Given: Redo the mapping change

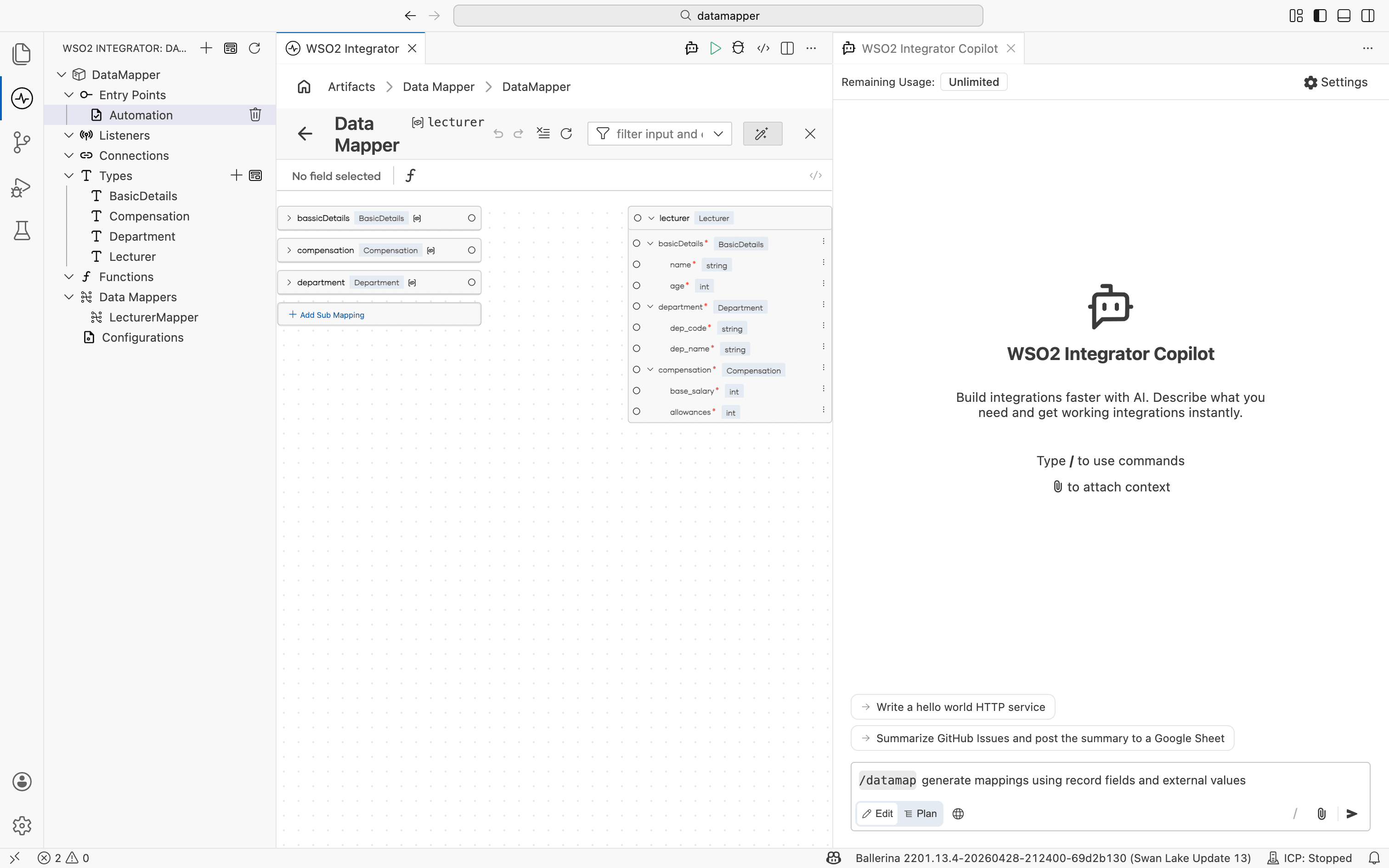Looking at the screenshot, I should pyautogui.click(x=518, y=134).
